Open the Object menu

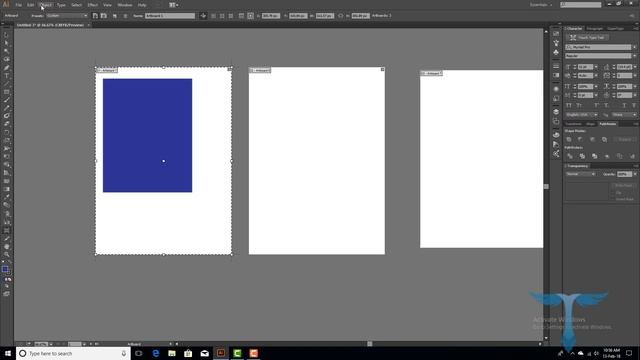click(x=45, y=5)
